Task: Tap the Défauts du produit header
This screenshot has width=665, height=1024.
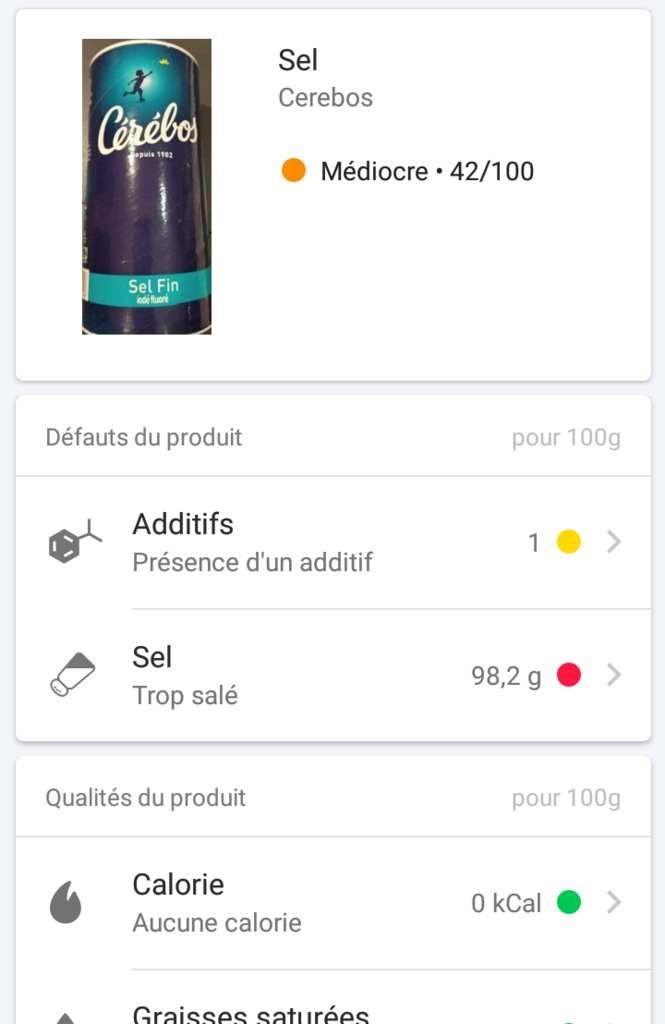Action: (x=144, y=437)
